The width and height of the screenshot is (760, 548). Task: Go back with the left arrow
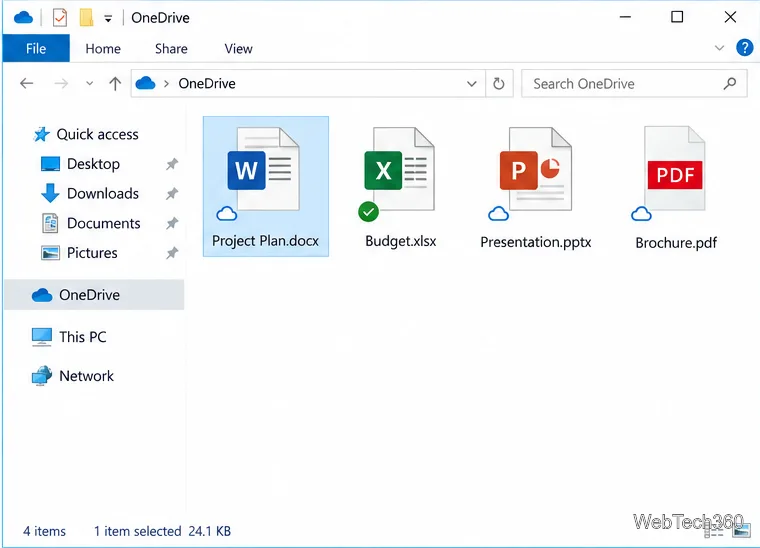click(27, 83)
